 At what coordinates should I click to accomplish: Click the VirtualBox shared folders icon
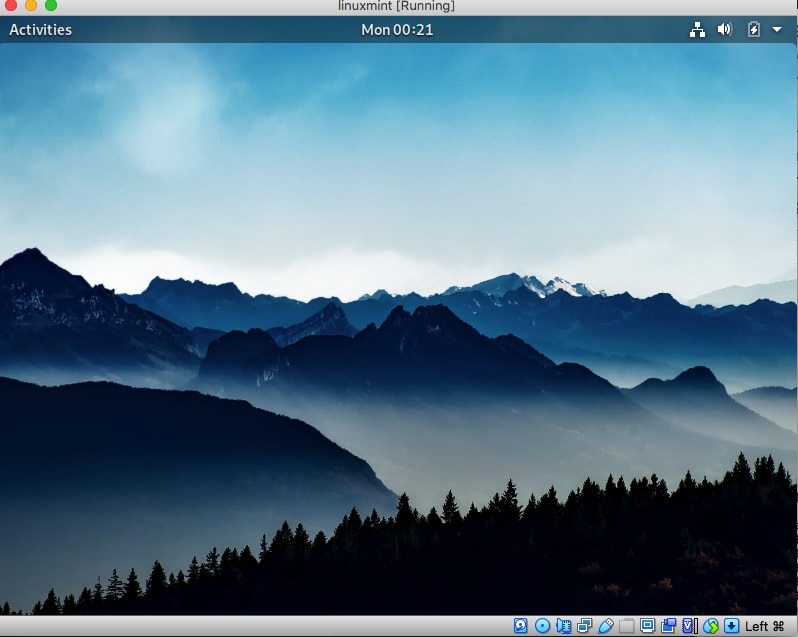click(626, 625)
